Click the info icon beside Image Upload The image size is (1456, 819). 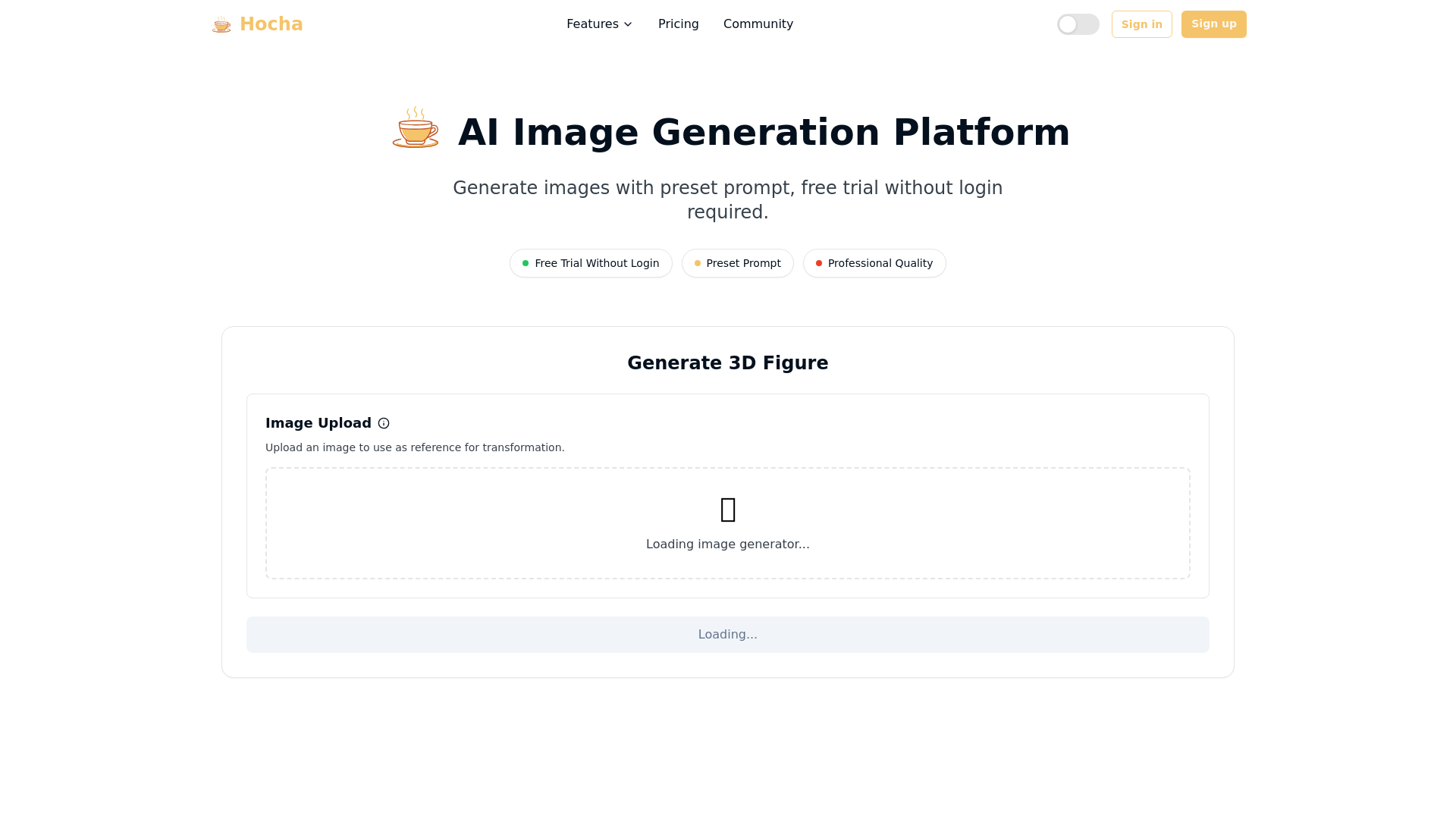click(384, 423)
